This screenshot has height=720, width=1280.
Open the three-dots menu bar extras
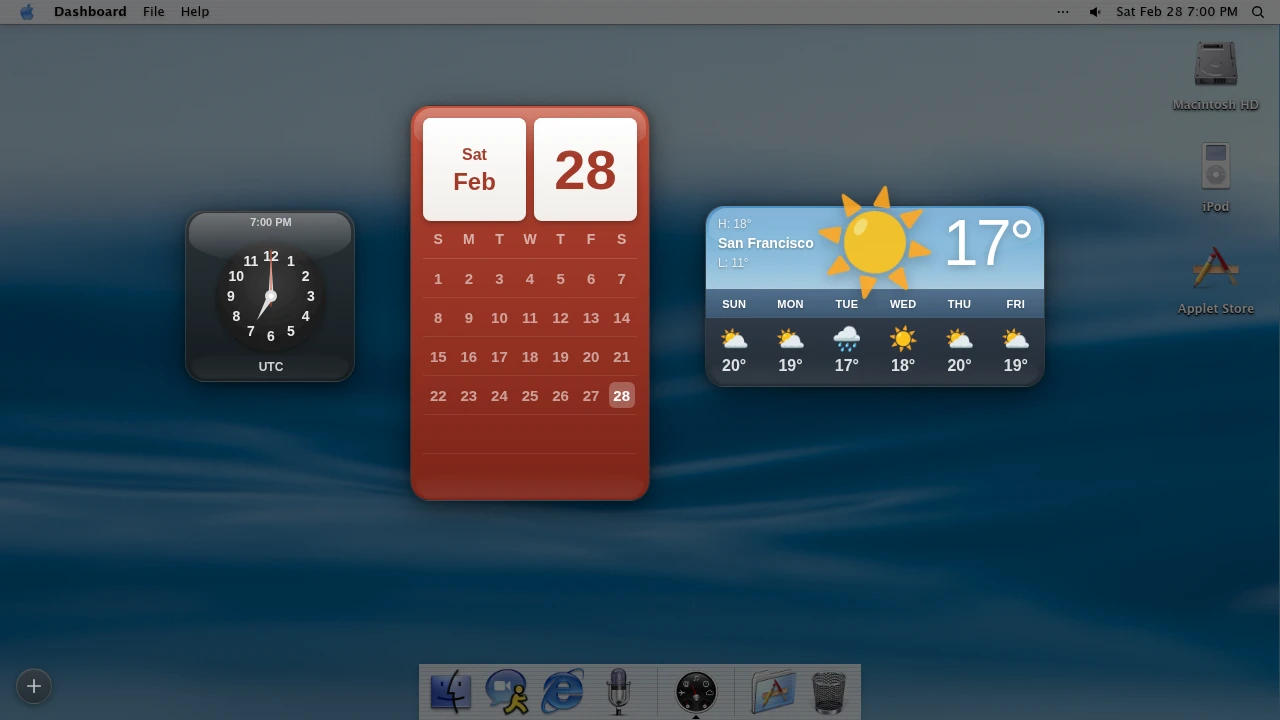[x=1063, y=12]
